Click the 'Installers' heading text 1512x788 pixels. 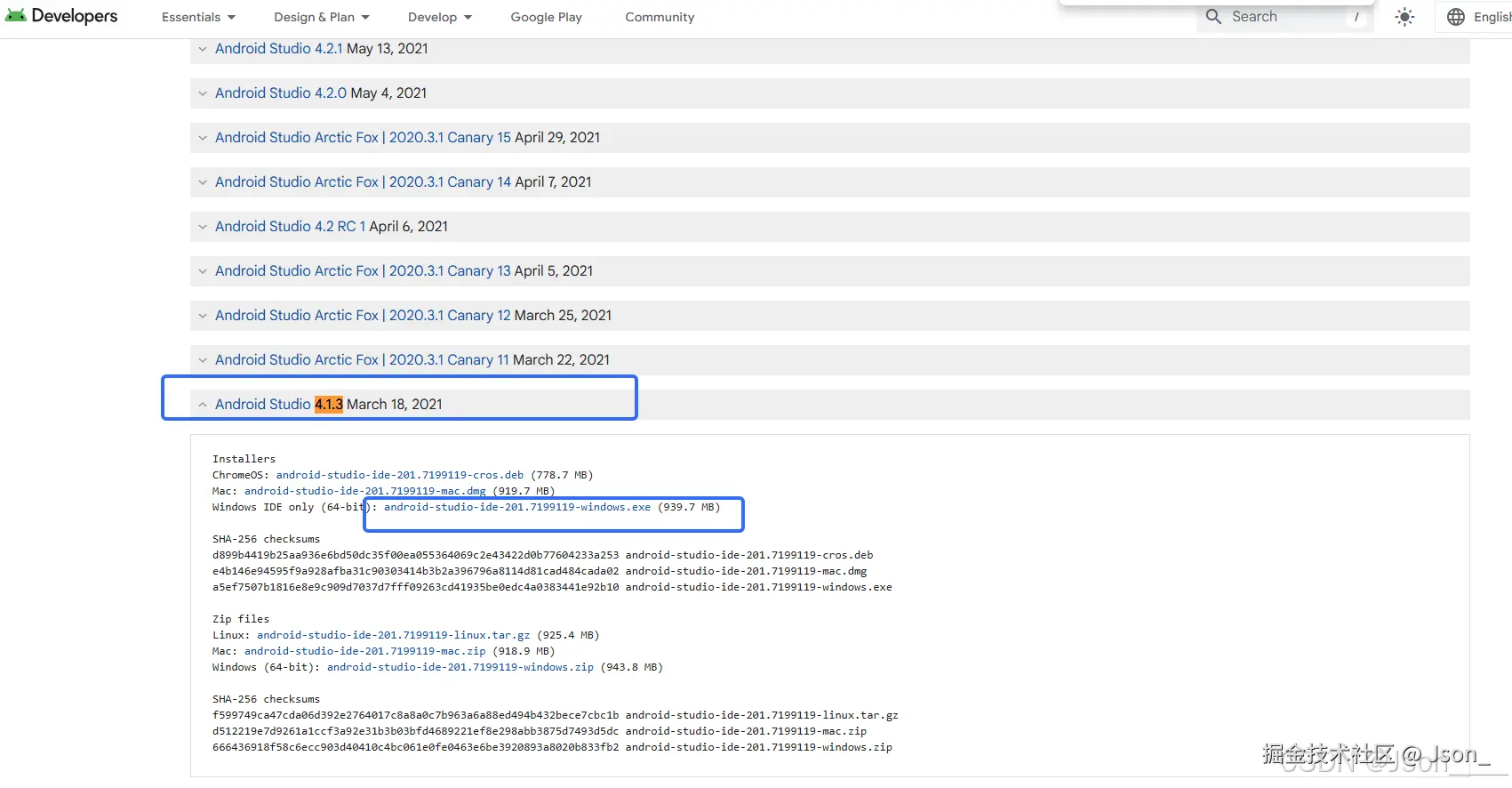[244, 459]
